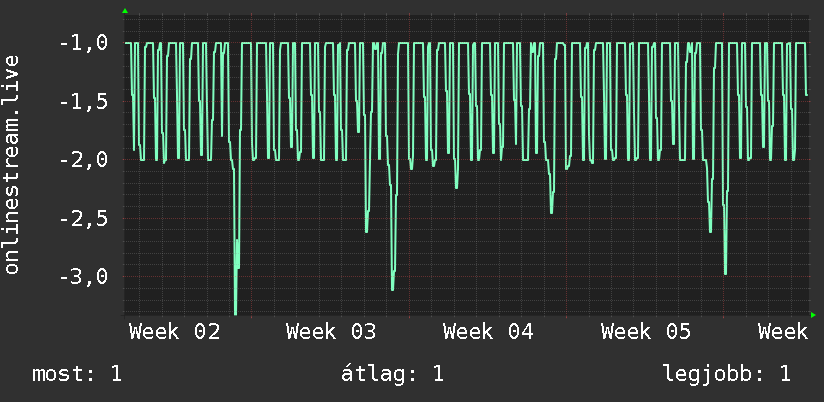Viewport: 824px width, 402px height.
Task: Click the "onlinestream.live" vertical axis title
Action: [12, 164]
